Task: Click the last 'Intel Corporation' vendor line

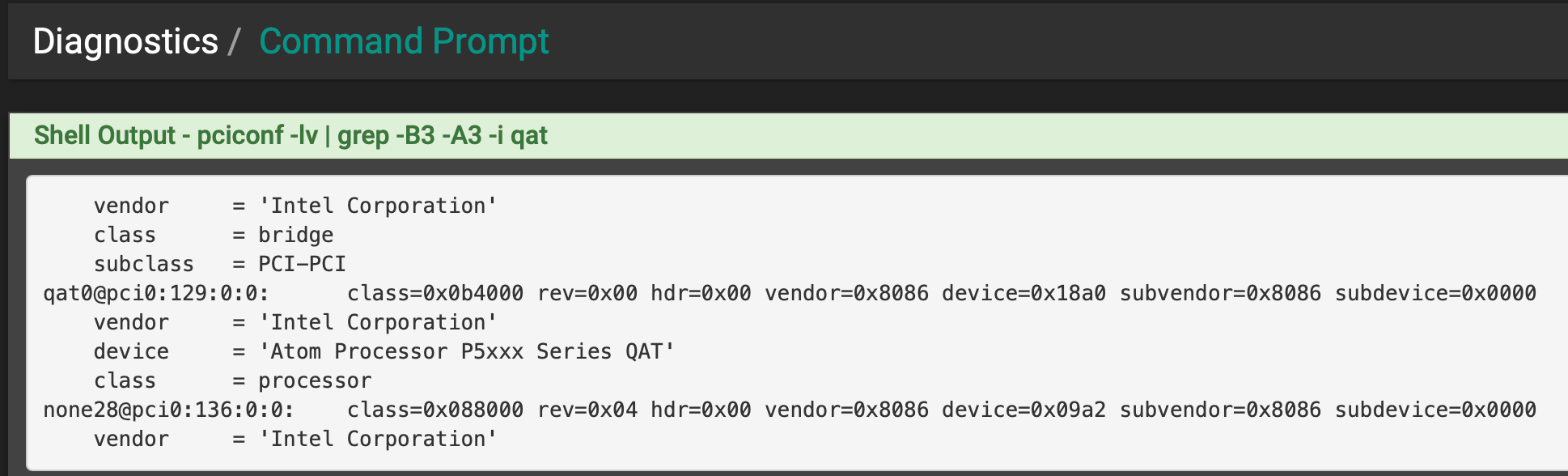Action: point(377,439)
